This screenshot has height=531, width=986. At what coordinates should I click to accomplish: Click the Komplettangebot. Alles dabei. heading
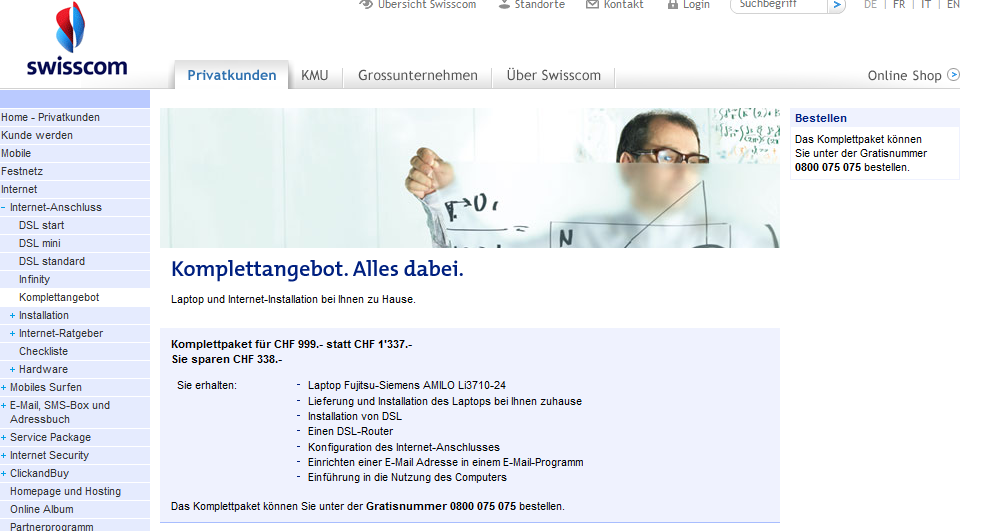[x=317, y=269]
